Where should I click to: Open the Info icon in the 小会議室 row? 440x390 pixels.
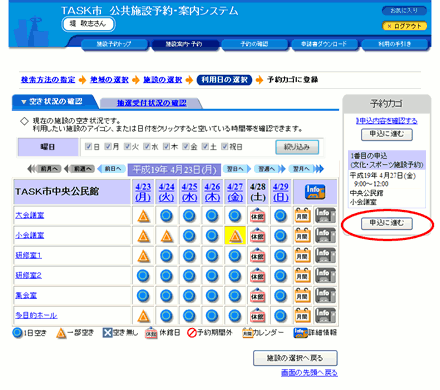(x=325, y=236)
